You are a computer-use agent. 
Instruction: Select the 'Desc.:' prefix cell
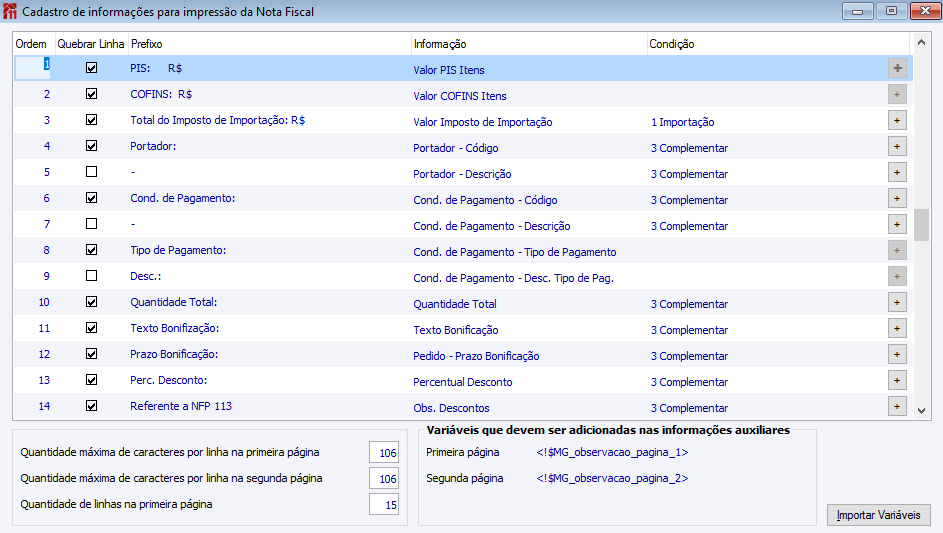click(146, 276)
